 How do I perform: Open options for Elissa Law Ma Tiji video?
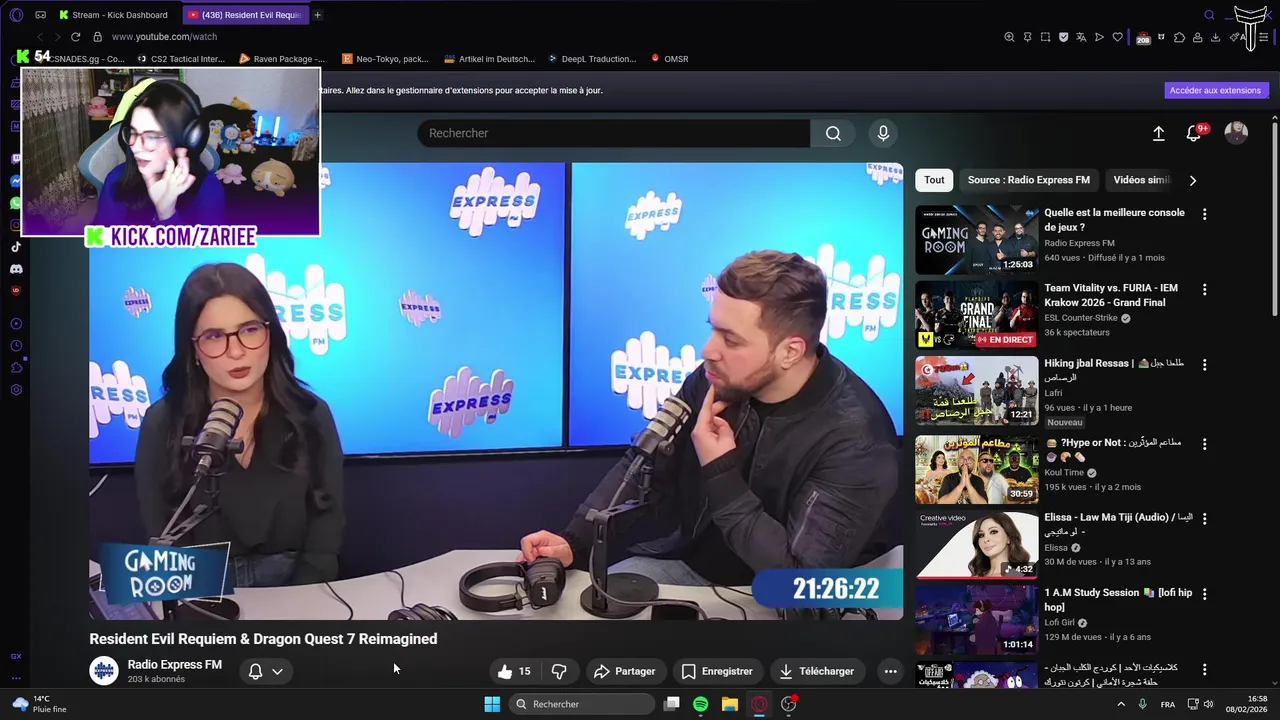pos(1204,518)
